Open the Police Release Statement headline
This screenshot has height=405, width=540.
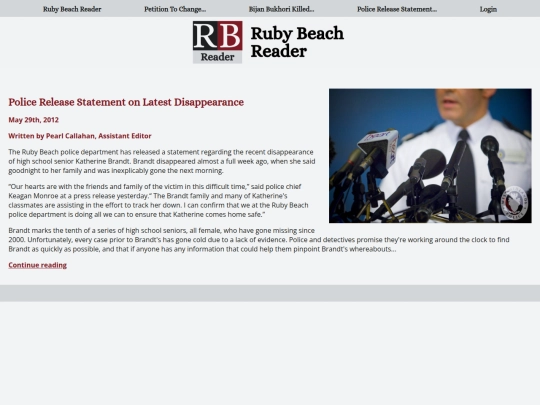(126, 102)
